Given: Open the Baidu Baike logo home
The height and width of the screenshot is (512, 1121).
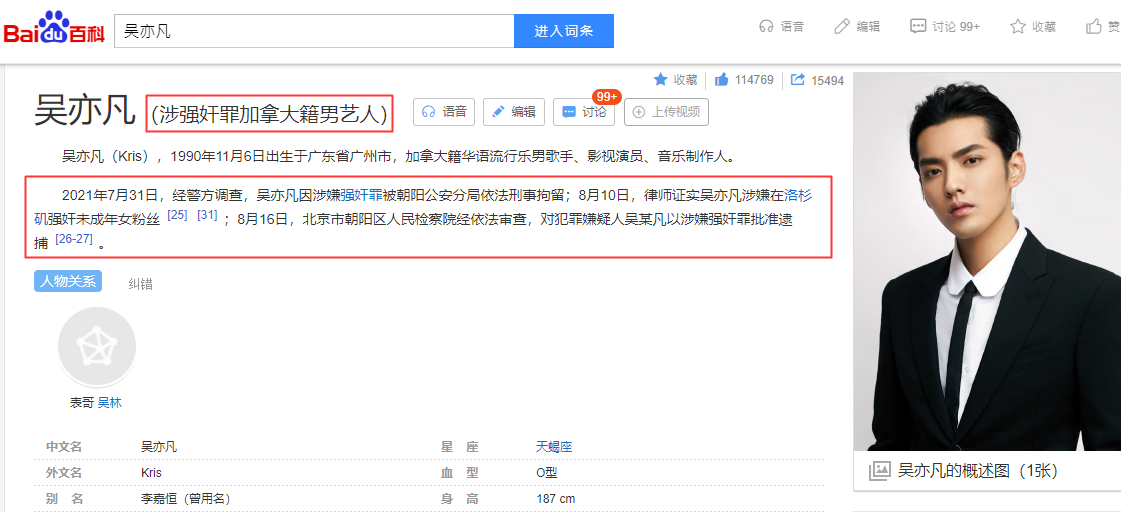Looking at the screenshot, I should tap(54, 28).
